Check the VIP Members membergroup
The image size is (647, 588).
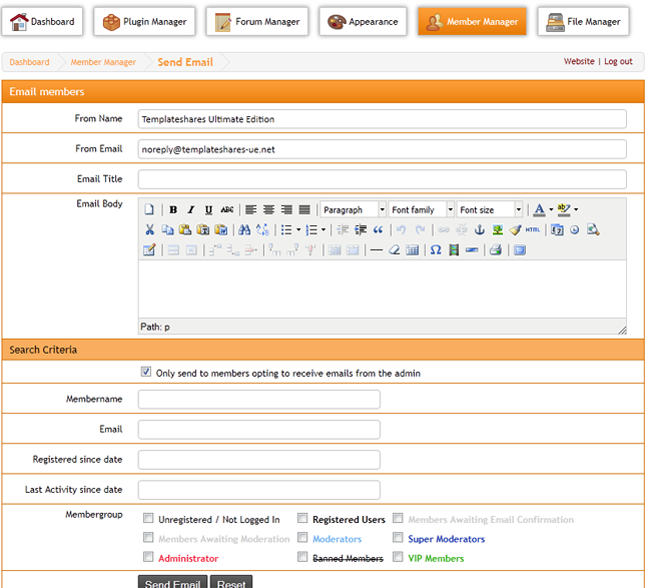(398, 557)
